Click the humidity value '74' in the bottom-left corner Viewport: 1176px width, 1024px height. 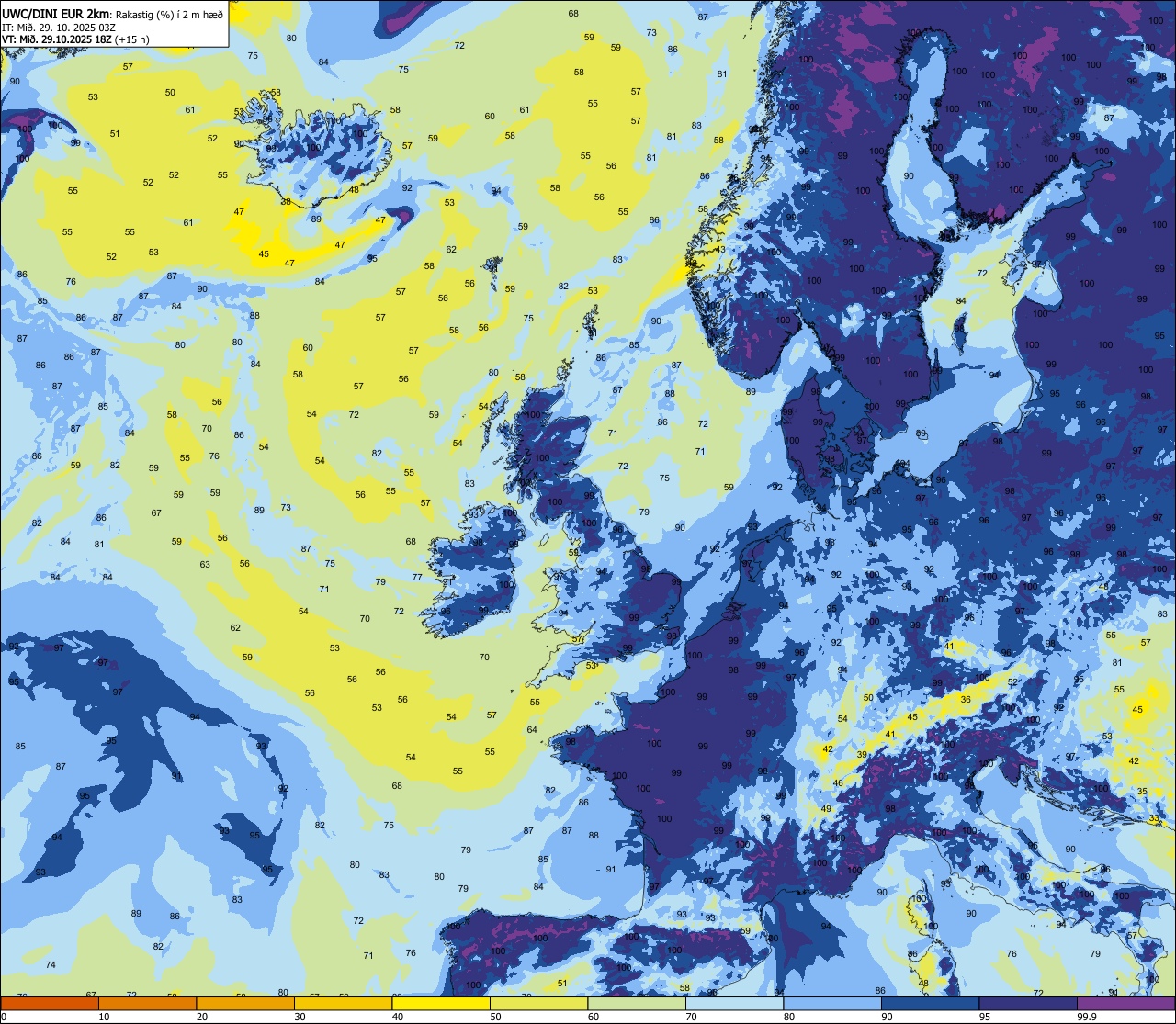click(51, 964)
